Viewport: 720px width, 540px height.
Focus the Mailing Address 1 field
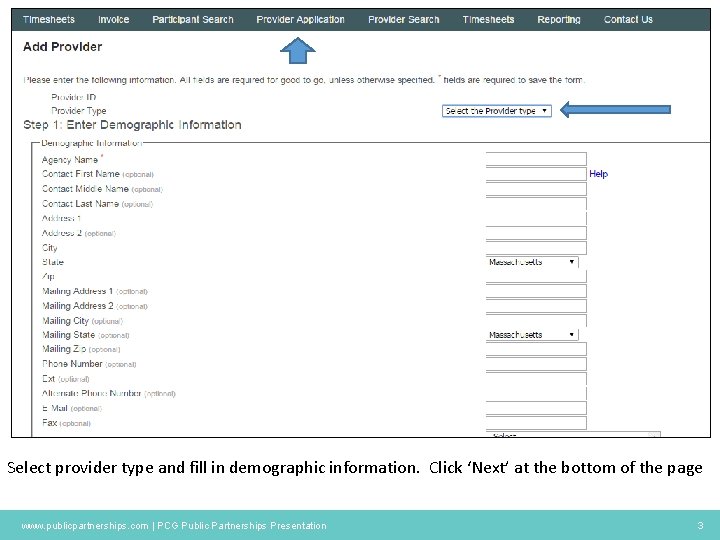click(x=536, y=291)
